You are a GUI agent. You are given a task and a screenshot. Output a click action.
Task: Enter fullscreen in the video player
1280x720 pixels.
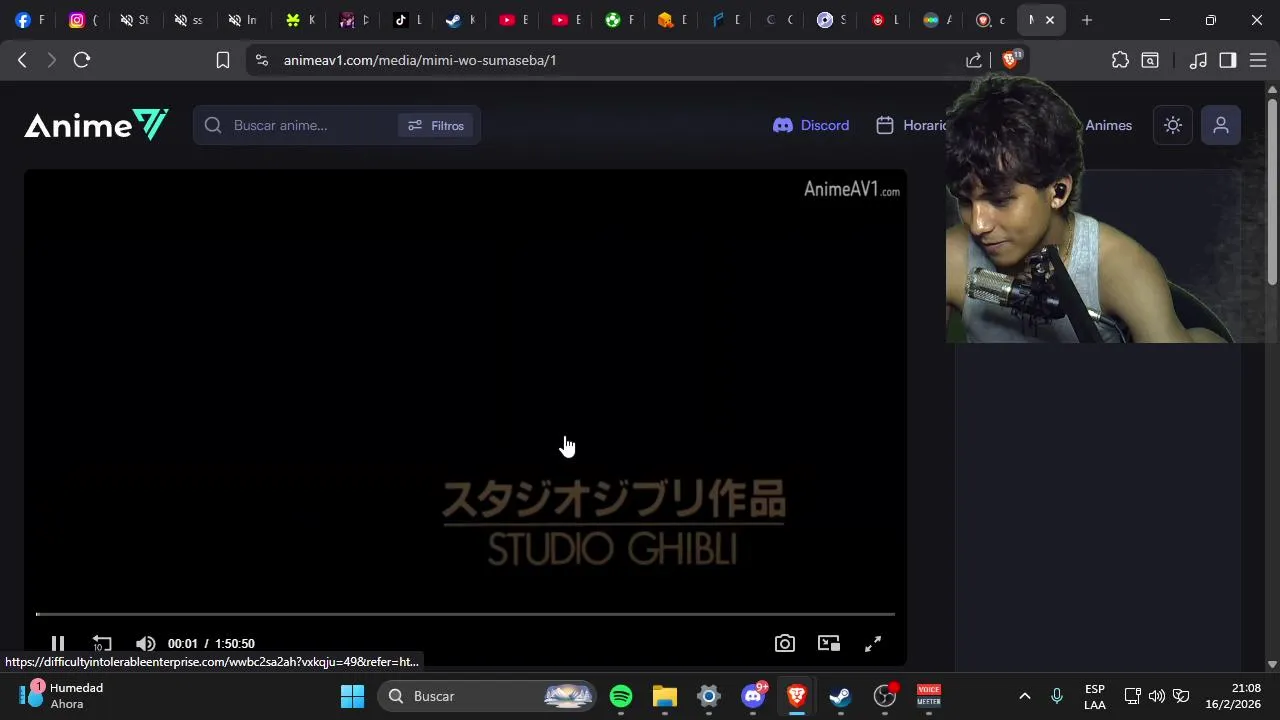[x=873, y=644]
